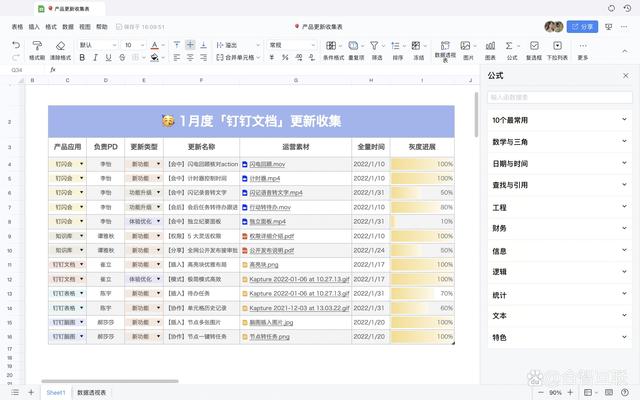Click the currency ¥ format icon

[271, 58]
